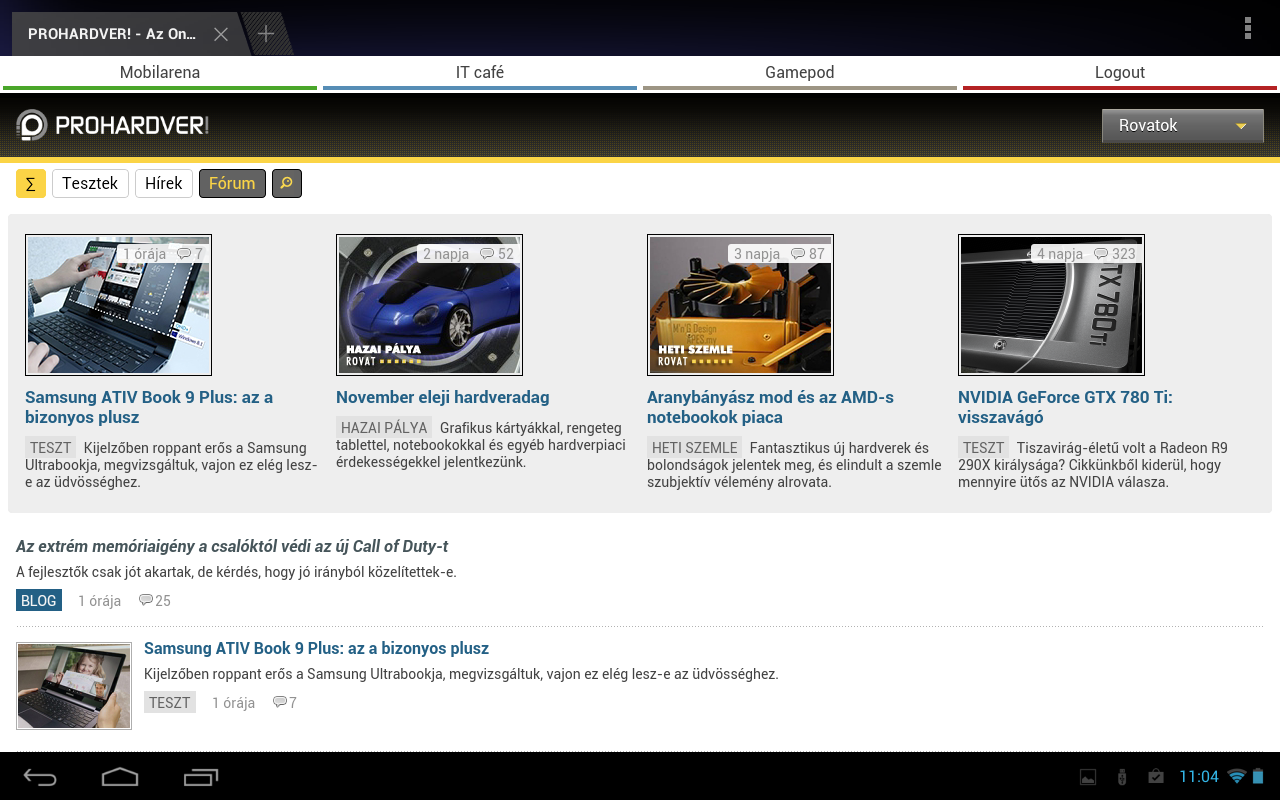Open a new browser tab with plus
Screen dimensions: 1280x800
point(266,34)
